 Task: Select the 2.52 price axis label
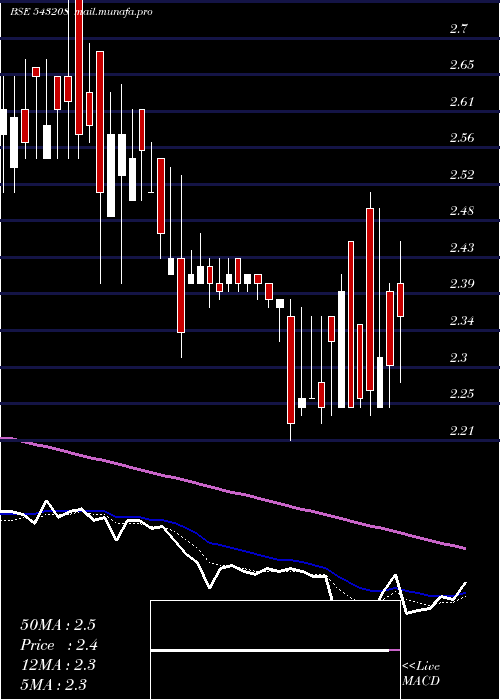tap(462, 175)
